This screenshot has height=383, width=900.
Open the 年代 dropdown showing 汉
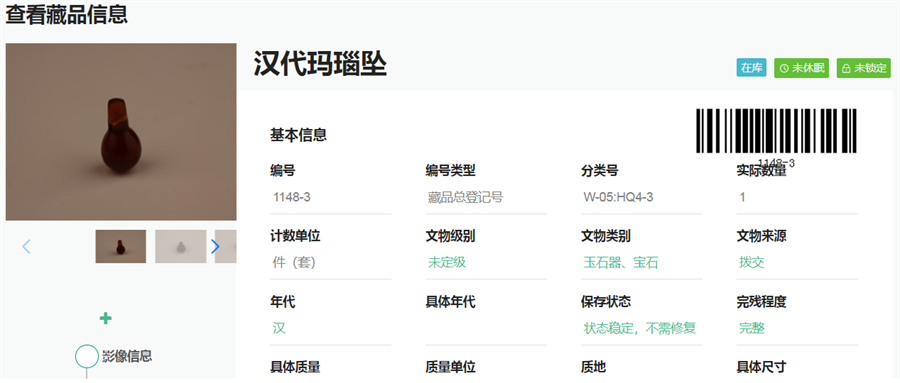click(x=331, y=328)
